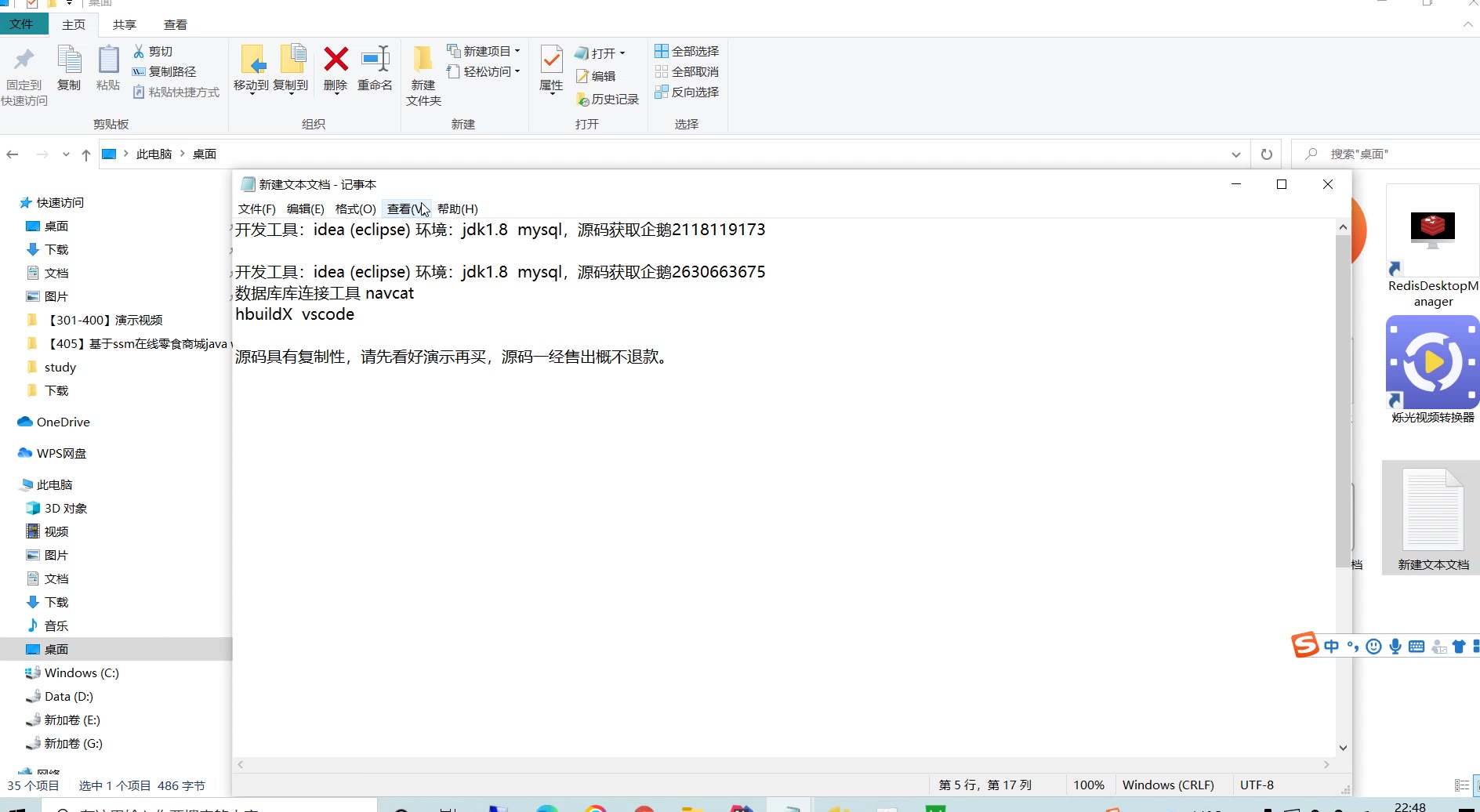This screenshot has height=812, width=1480.
Task: Select 新建文本文档 file icon in Explorer
Action: [x=1433, y=517]
